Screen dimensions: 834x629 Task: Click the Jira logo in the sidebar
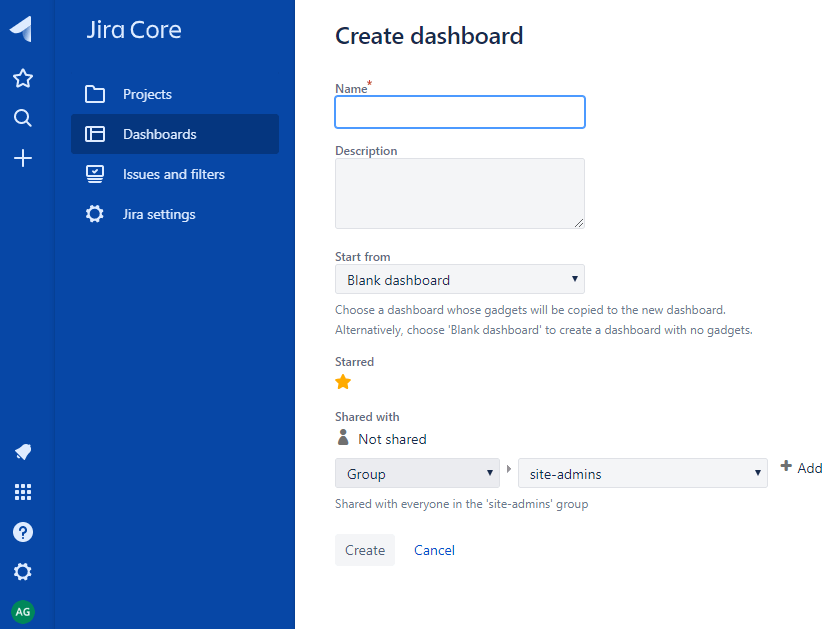22,30
